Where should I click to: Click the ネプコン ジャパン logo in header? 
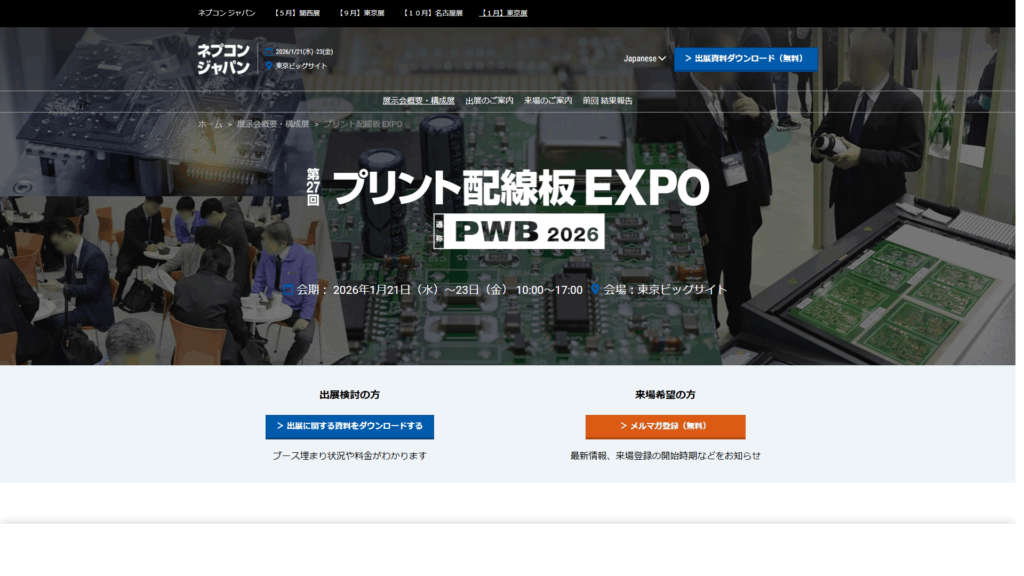pyautogui.click(x=223, y=59)
